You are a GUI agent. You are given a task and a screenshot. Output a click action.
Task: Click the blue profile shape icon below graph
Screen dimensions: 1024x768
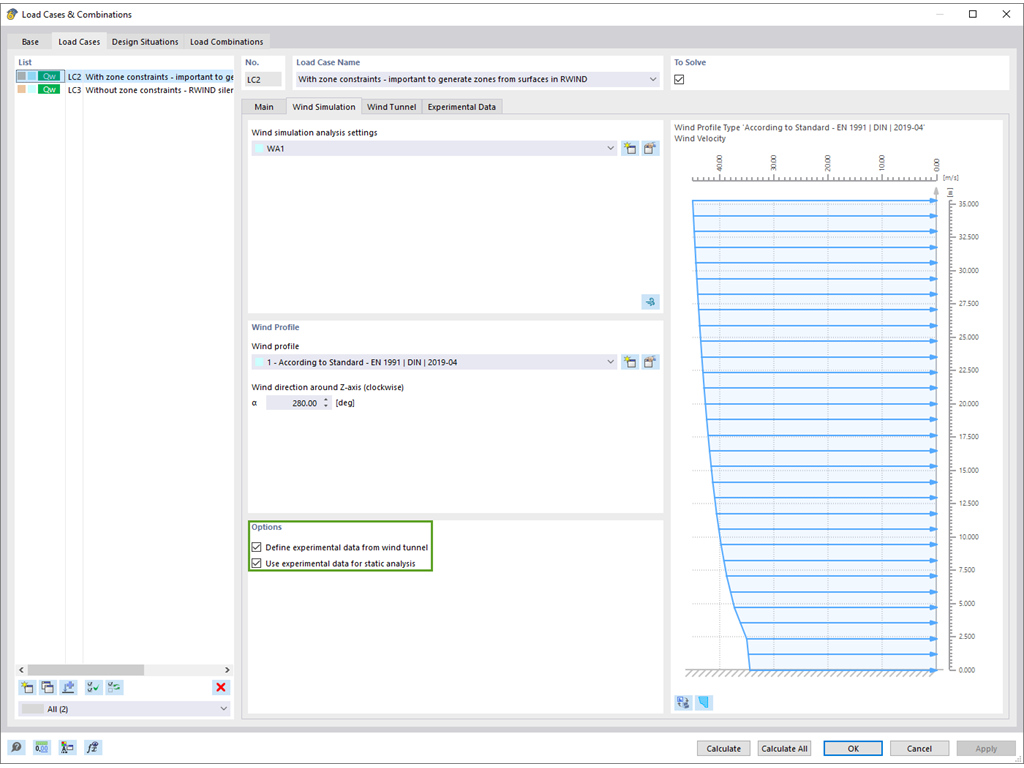click(x=704, y=703)
